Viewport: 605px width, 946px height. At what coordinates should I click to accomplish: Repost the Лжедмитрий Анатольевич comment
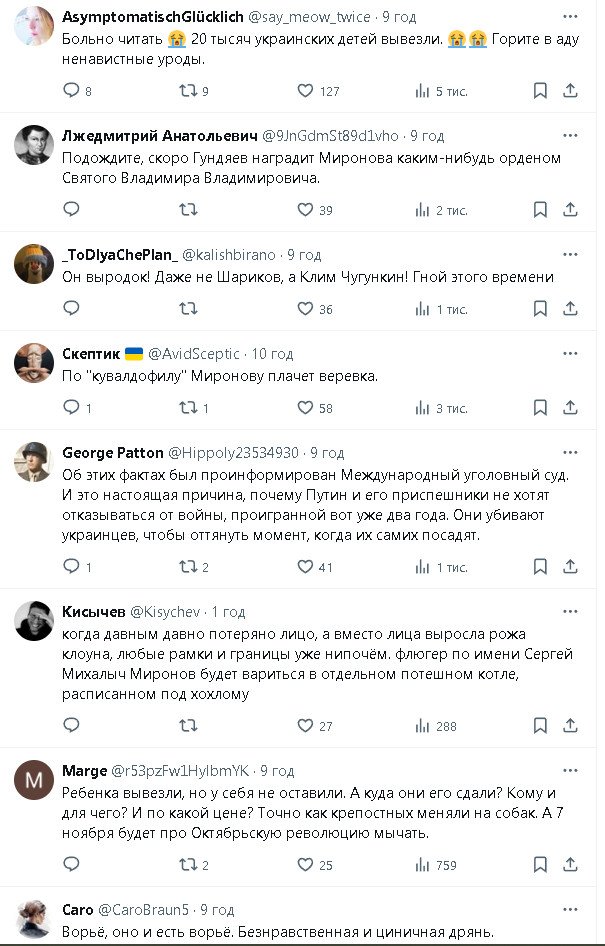(187, 210)
